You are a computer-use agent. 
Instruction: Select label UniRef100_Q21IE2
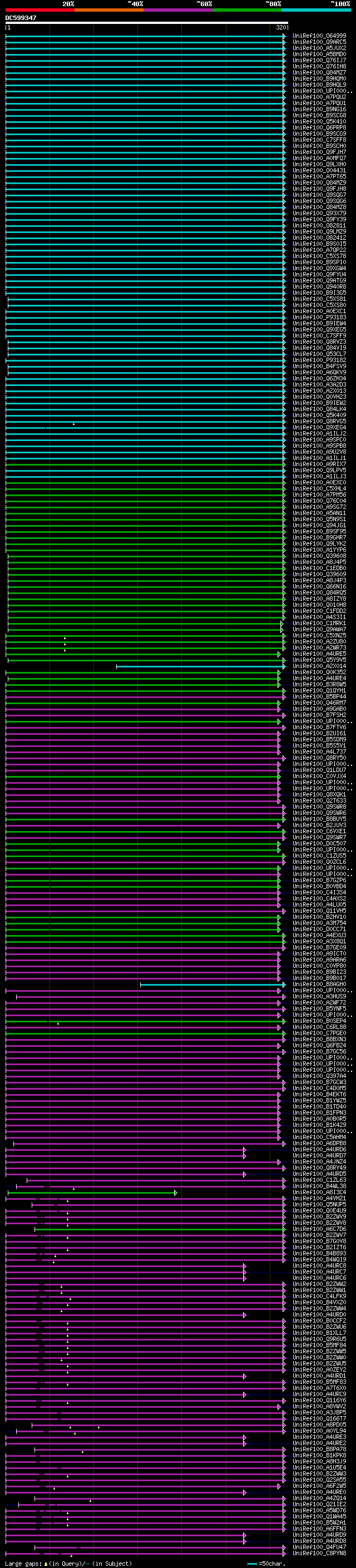click(319, 1505)
